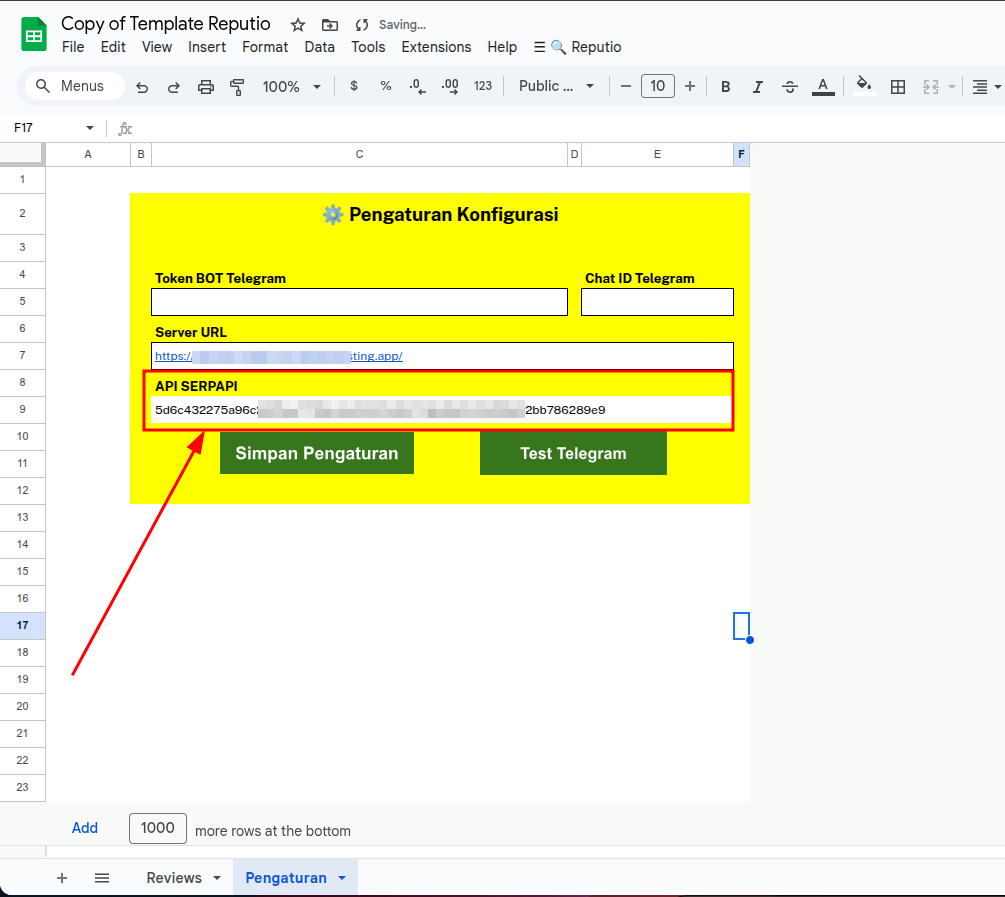Click the Simpan Pengaturan button

pyautogui.click(x=316, y=453)
